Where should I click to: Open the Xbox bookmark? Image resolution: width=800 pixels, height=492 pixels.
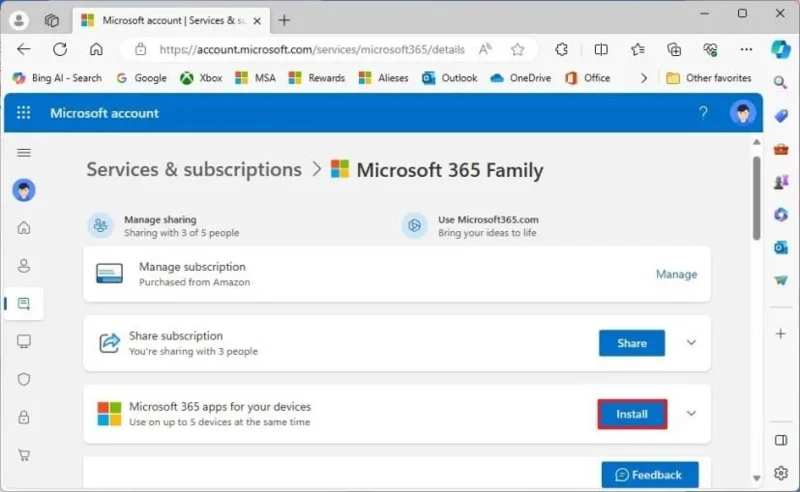coord(201,78)
